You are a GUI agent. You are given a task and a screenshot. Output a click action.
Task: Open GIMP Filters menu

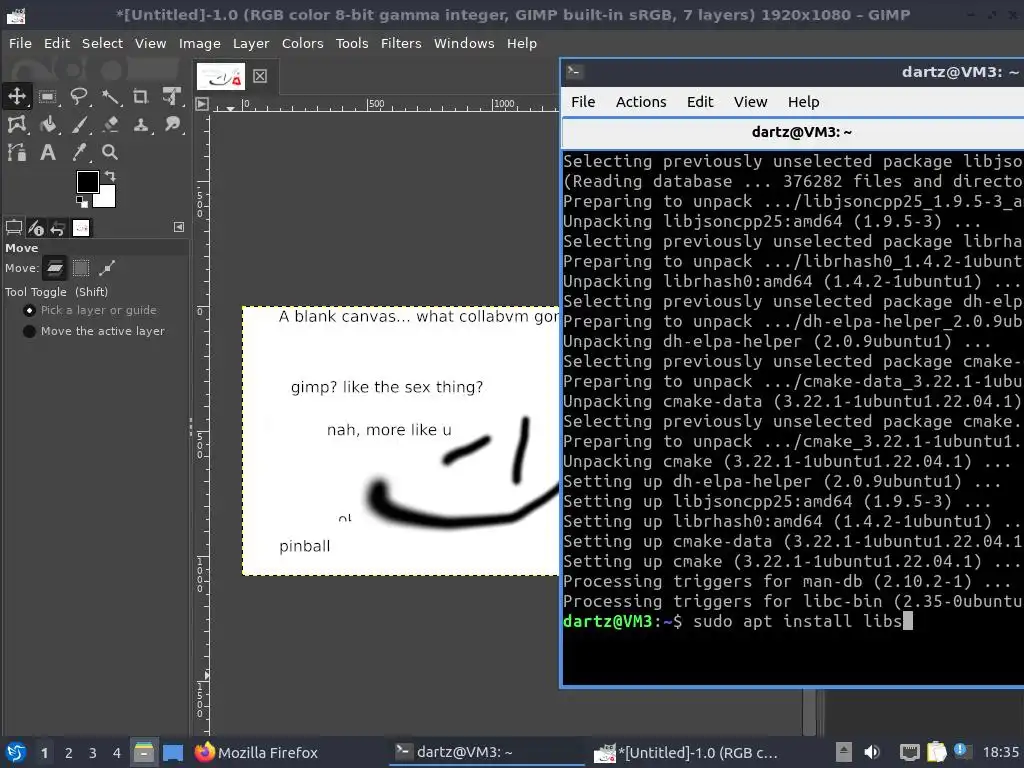pos(401,43)
